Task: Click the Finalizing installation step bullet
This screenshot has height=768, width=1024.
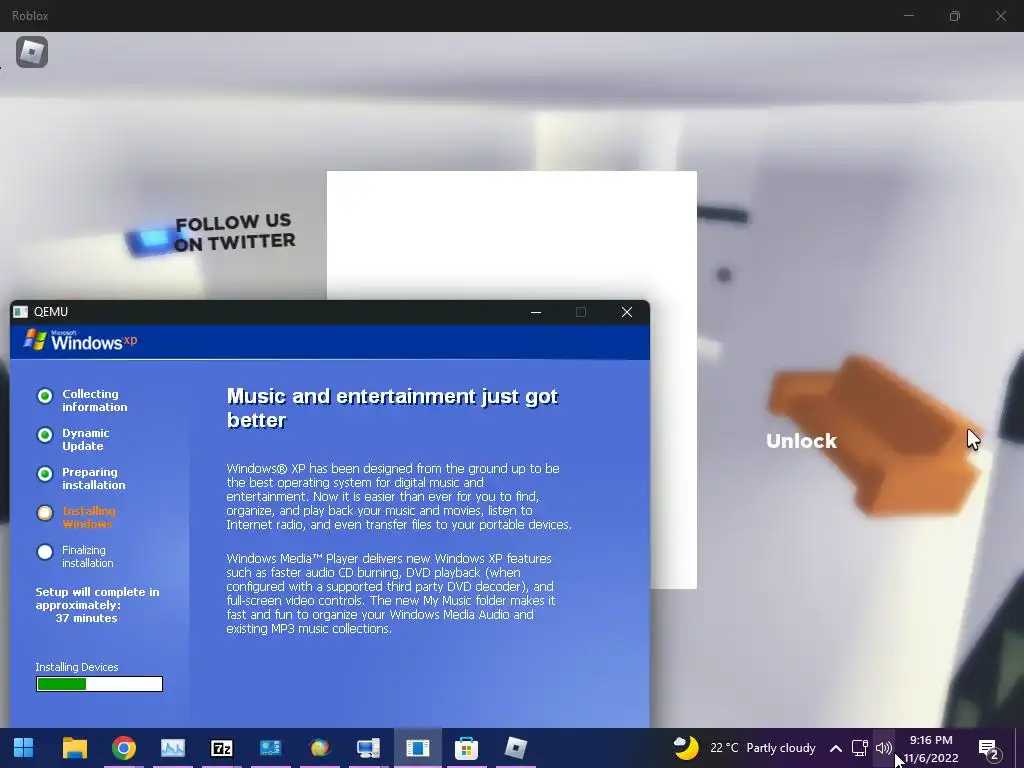Action: click(45, 552)
